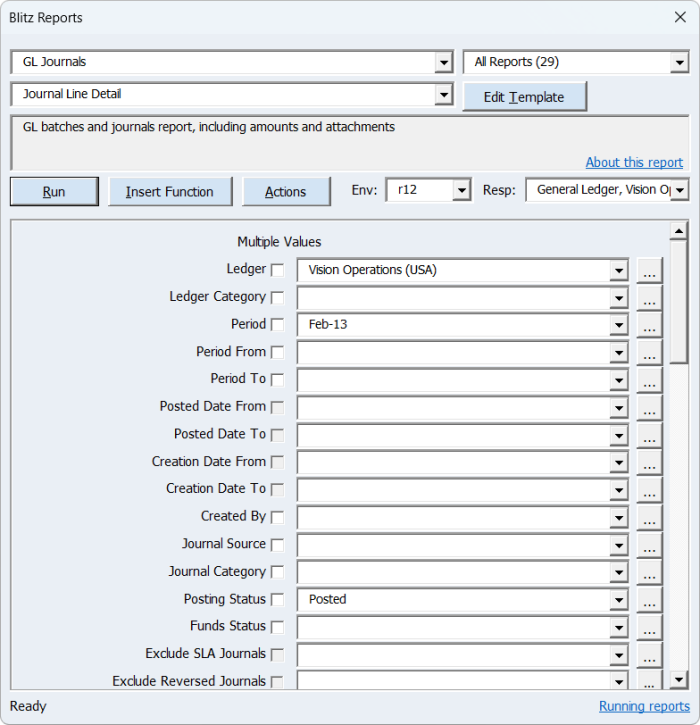Click the parameter list scroll up arrow
This screenshot has width=700, height=725.
[678, 231]
